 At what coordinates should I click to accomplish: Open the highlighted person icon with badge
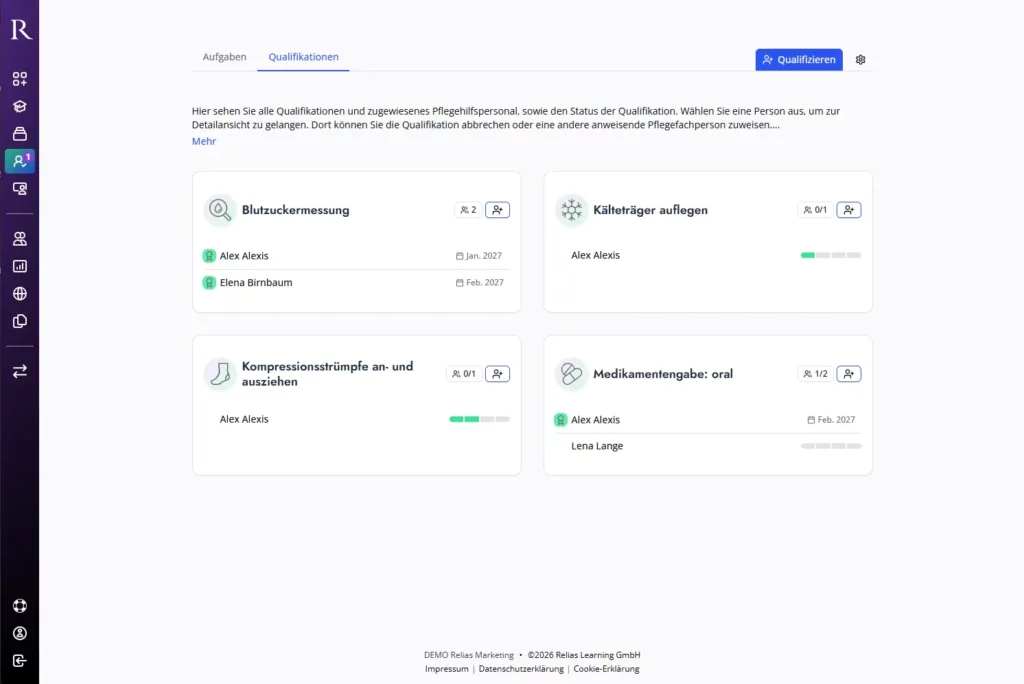pyautogui.click(x=20, y=161)
